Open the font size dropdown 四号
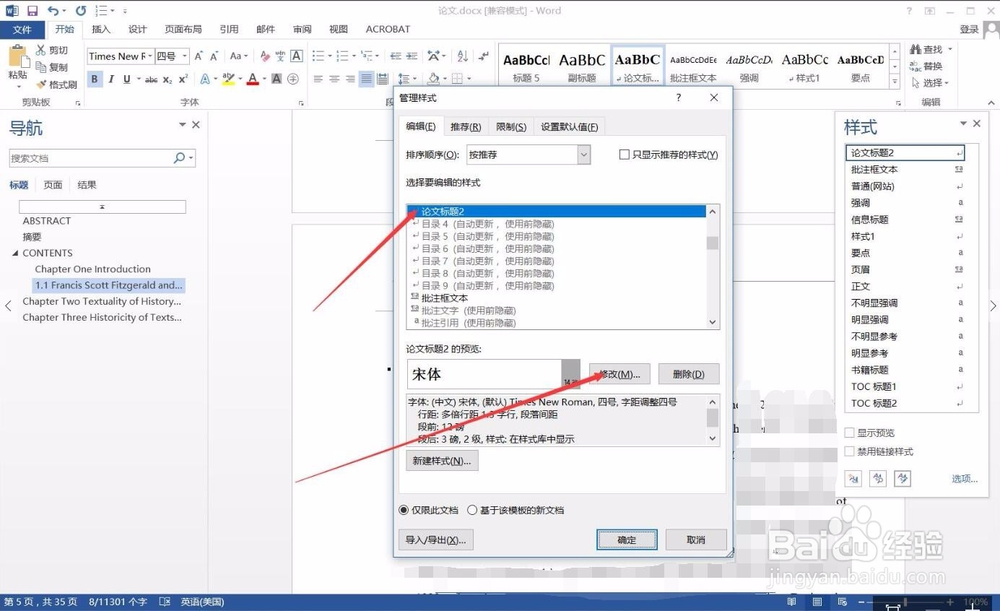The image size is (1000, 611). (184, 56)
